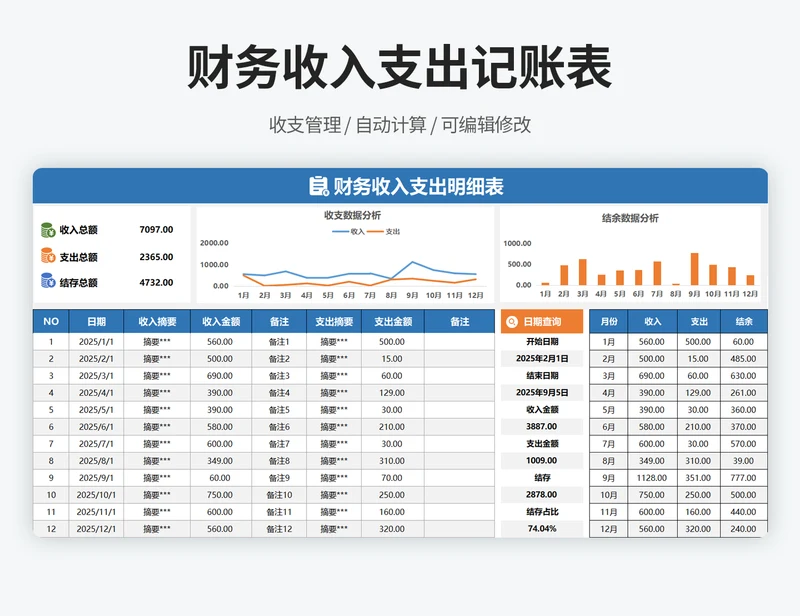Viewport: 800px width, 616px height.
Task: Click the 3月 bar in 结余数据分析 chart
Action: 583,272
